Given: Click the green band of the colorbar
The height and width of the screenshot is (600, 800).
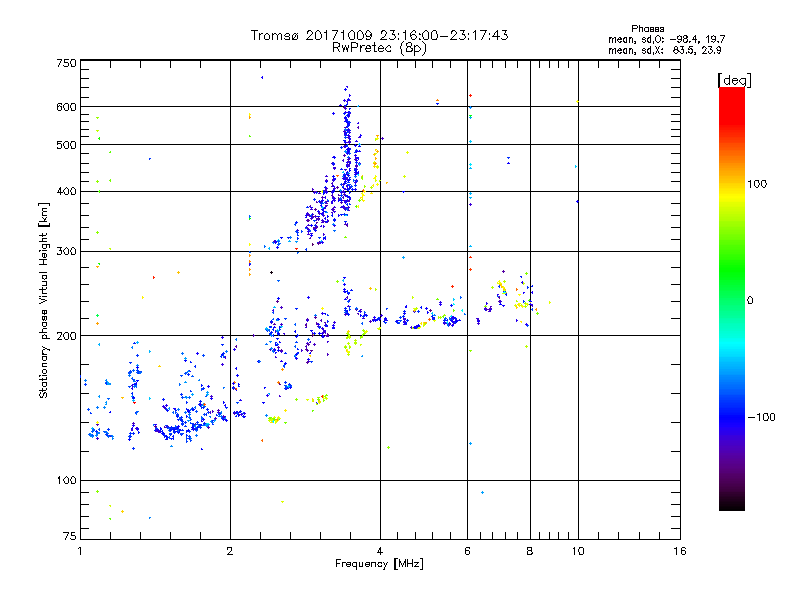Looking at the screenshot, I should click(732, 270).
